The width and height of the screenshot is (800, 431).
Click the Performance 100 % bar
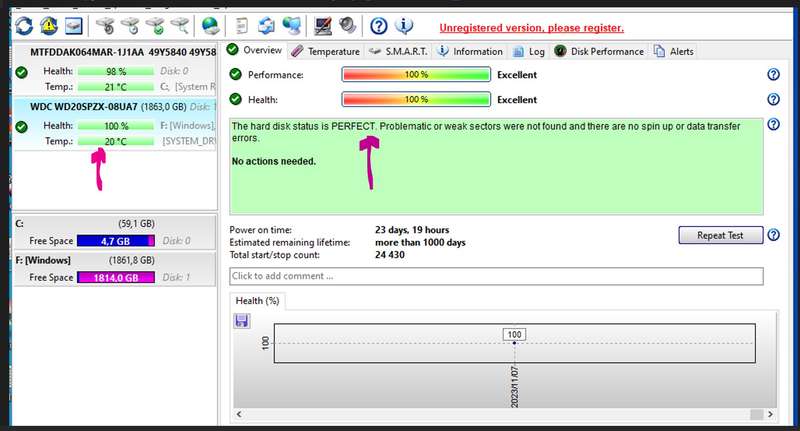tap(416, 74)
